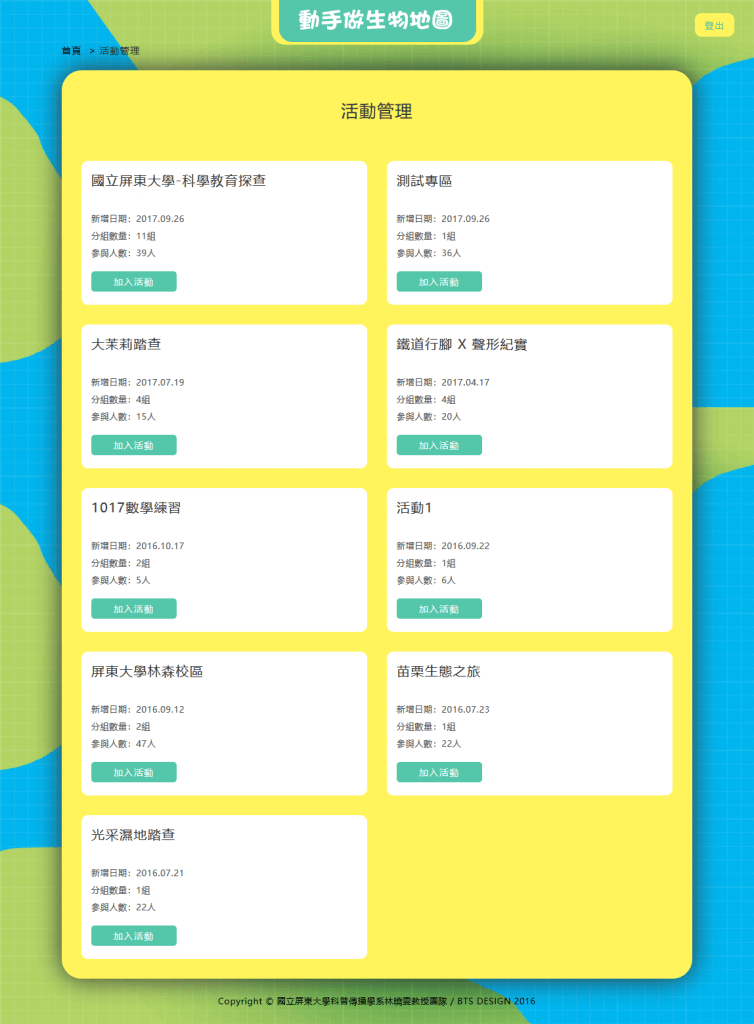
Task: Select the 大茉莉踏查 card title
Action: 126,344
